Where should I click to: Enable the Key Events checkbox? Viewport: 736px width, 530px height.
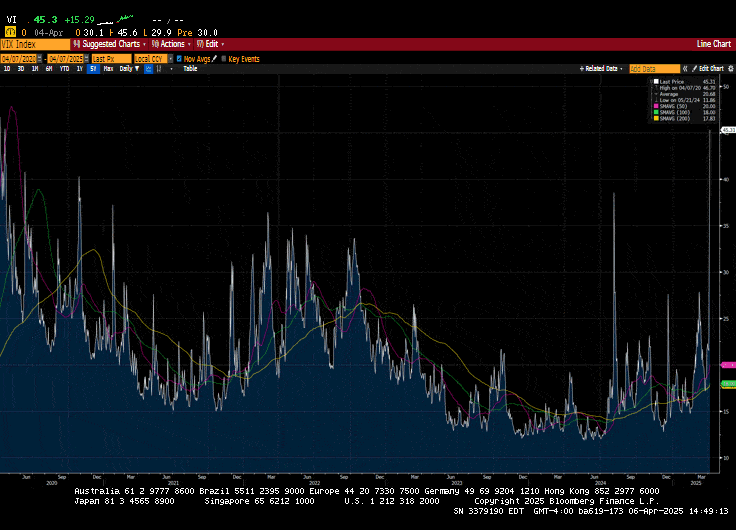pos(223,59)
